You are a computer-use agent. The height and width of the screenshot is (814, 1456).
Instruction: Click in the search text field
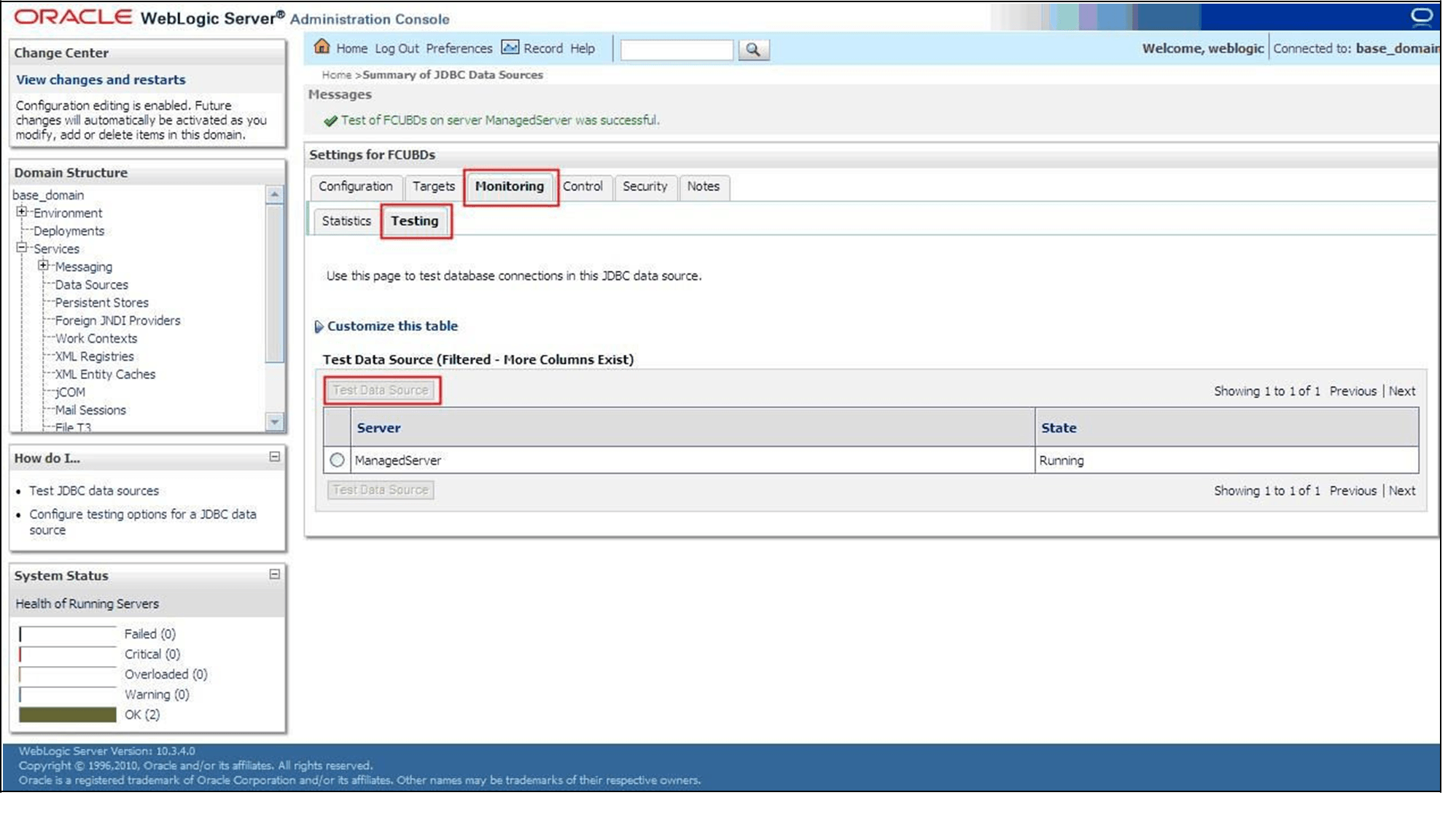pos(676,50)
